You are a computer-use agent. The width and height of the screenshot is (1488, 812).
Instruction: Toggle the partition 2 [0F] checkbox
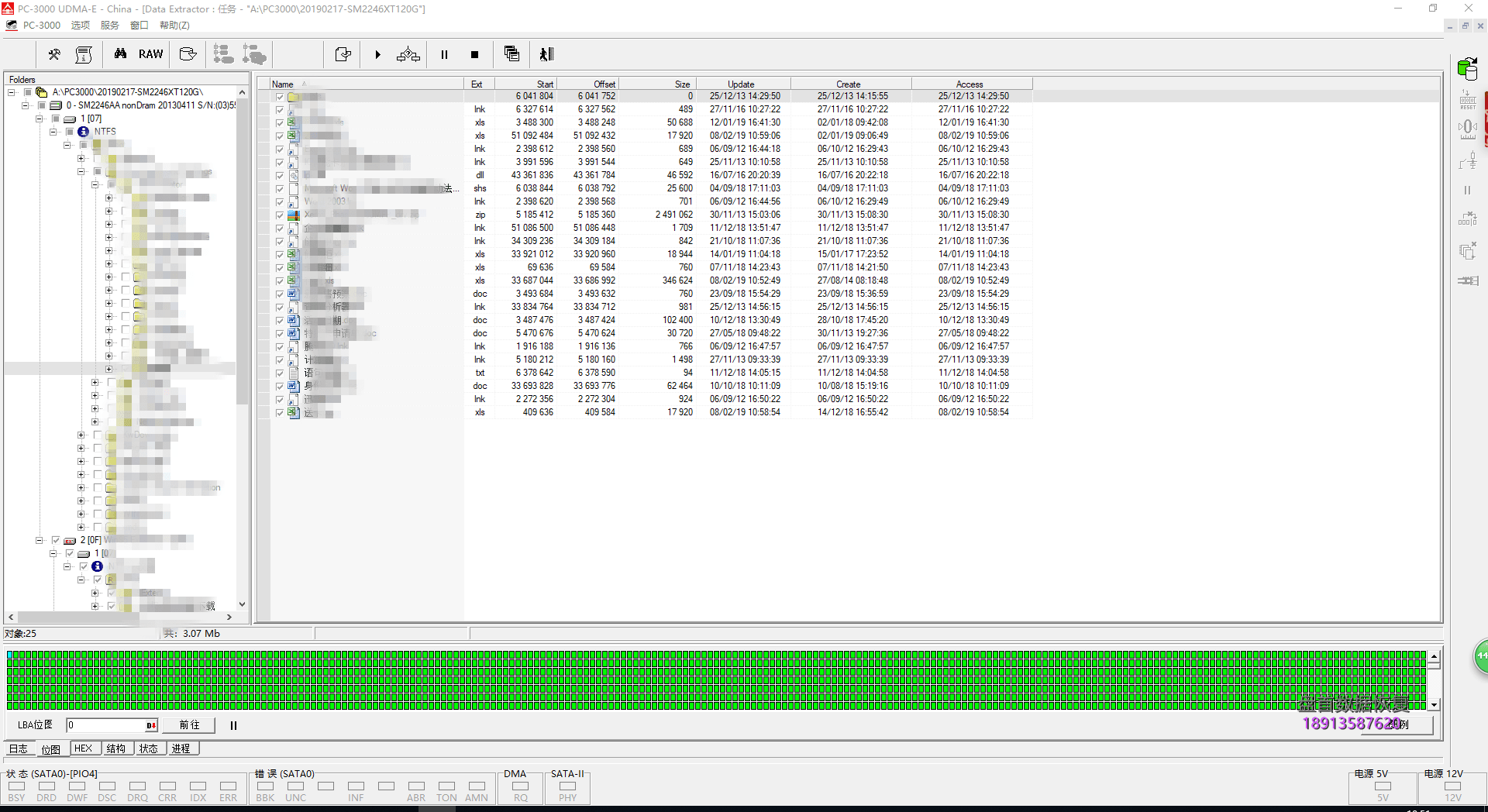[x=56, y=540]
